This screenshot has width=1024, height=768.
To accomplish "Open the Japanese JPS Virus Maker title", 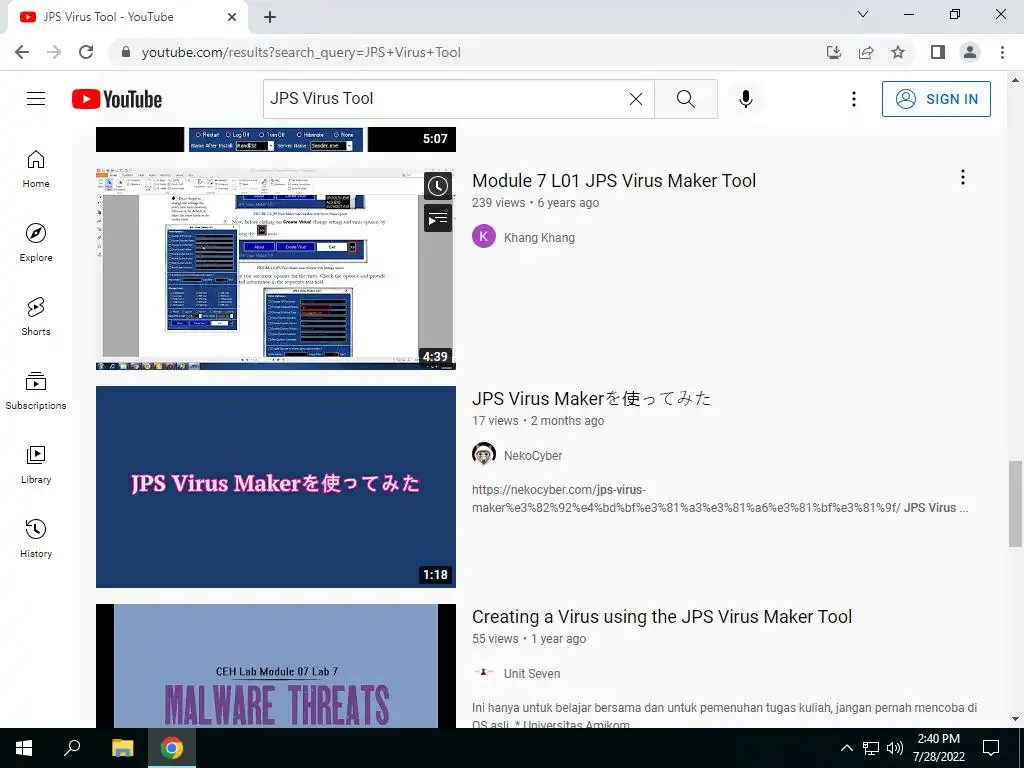I will 592,398.
